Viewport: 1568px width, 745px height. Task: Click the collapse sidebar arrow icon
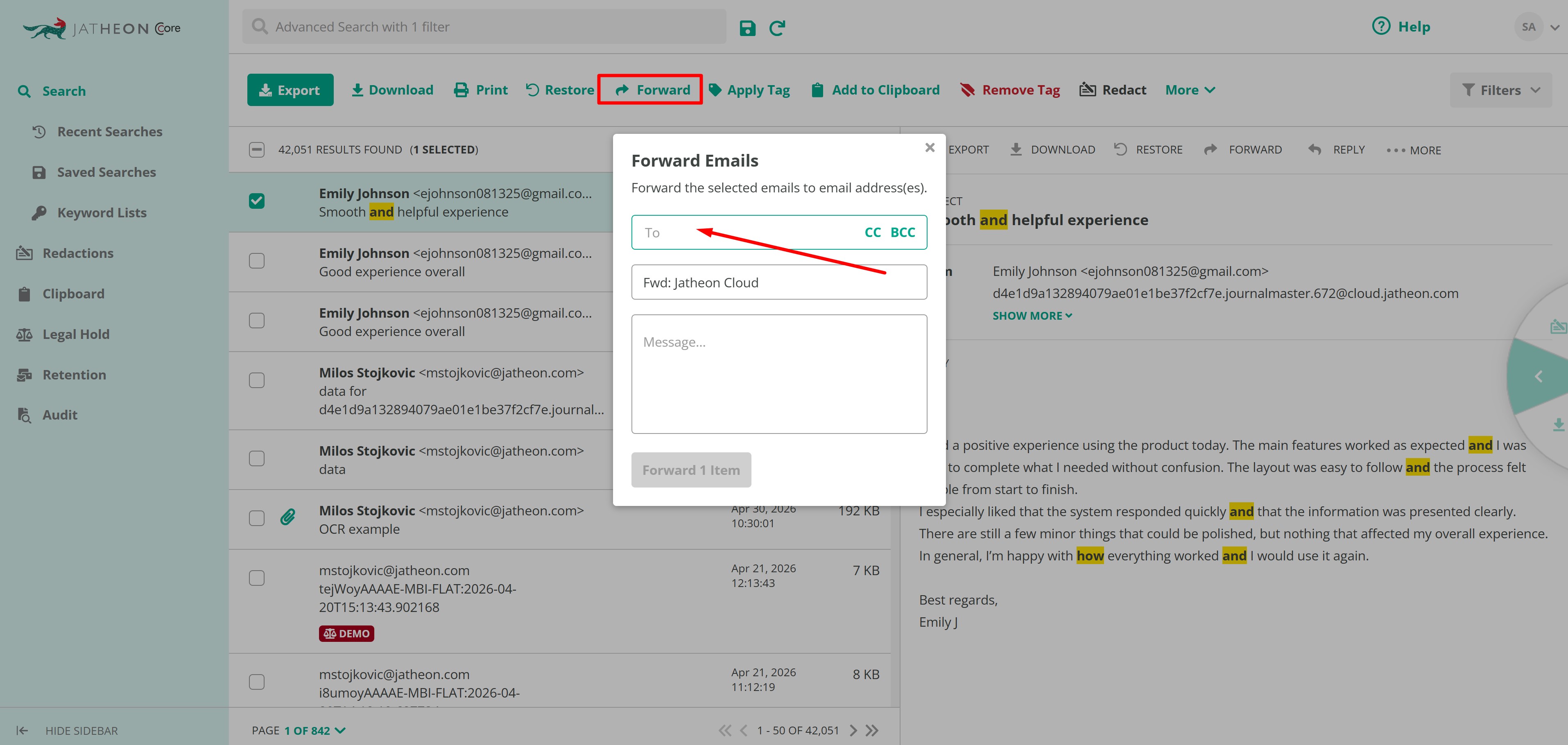[22, 730]
